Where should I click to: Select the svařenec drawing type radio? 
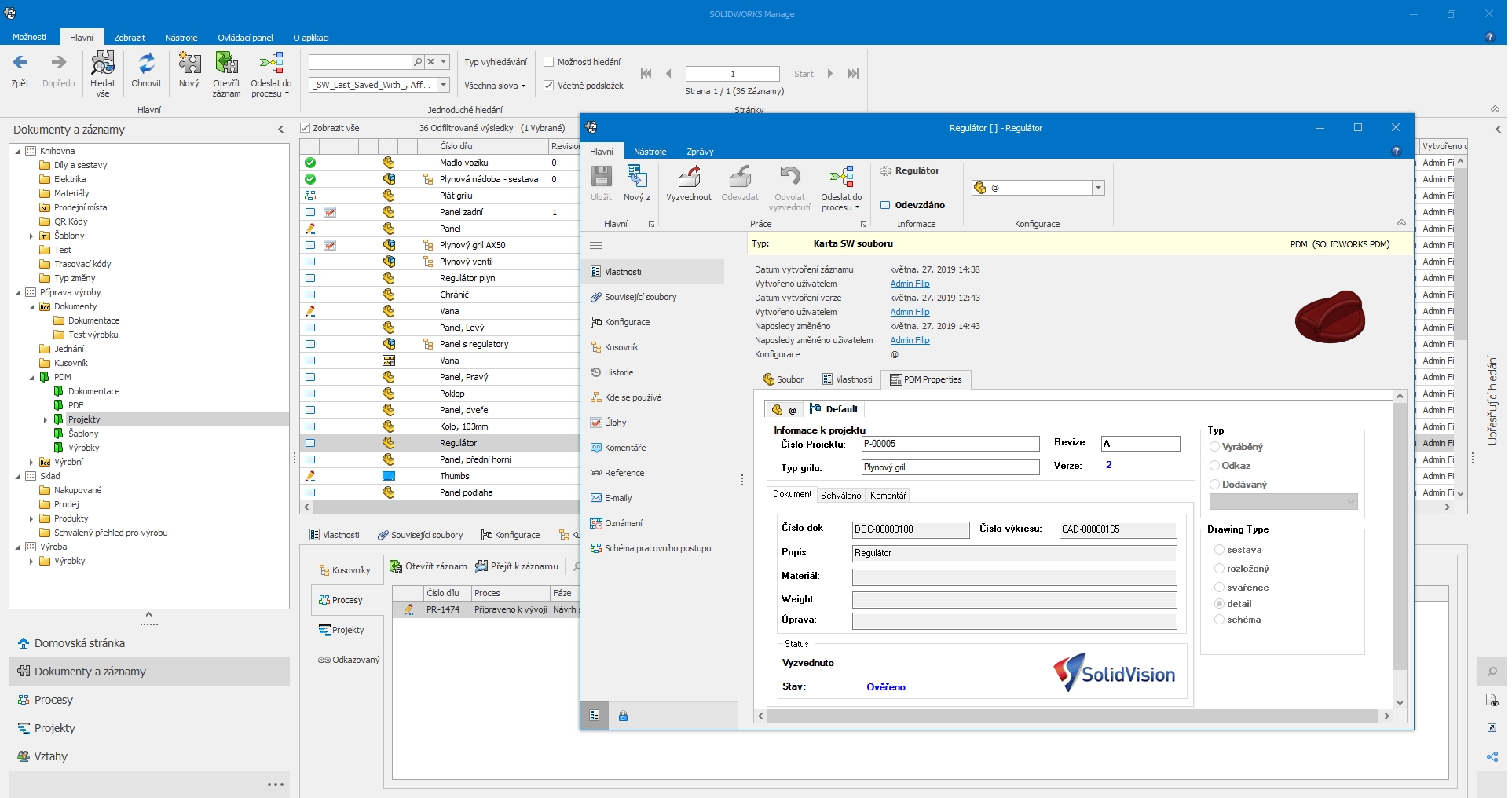coord(1220,588)
